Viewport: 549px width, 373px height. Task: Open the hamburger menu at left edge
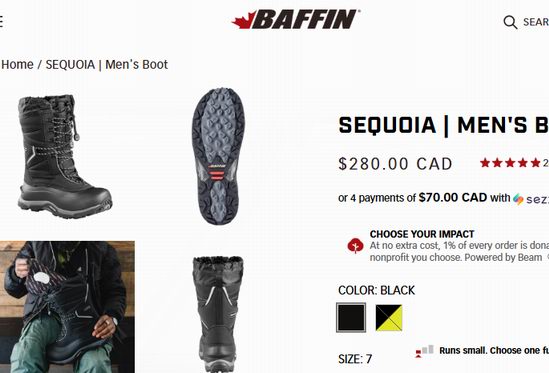pos(1,22)
